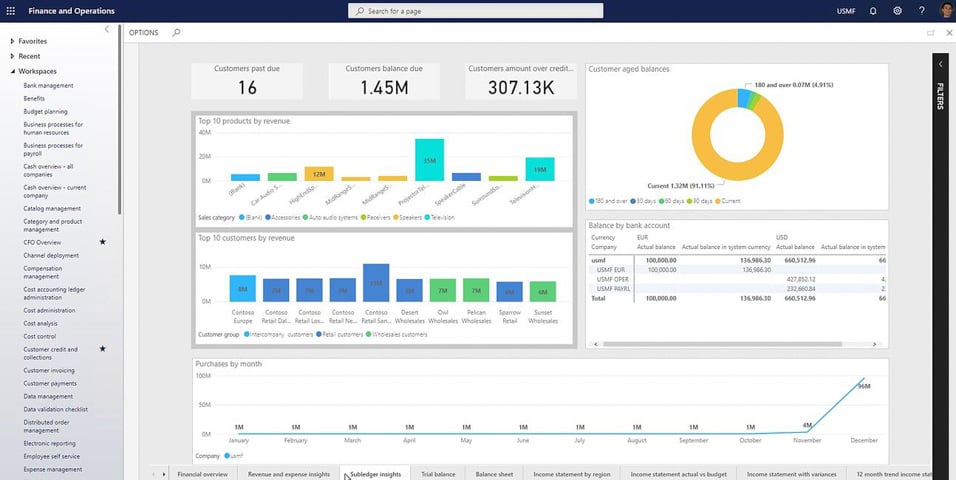The image size is (956, 480).
Task: Open the help question mark icon
Action: 921,11
